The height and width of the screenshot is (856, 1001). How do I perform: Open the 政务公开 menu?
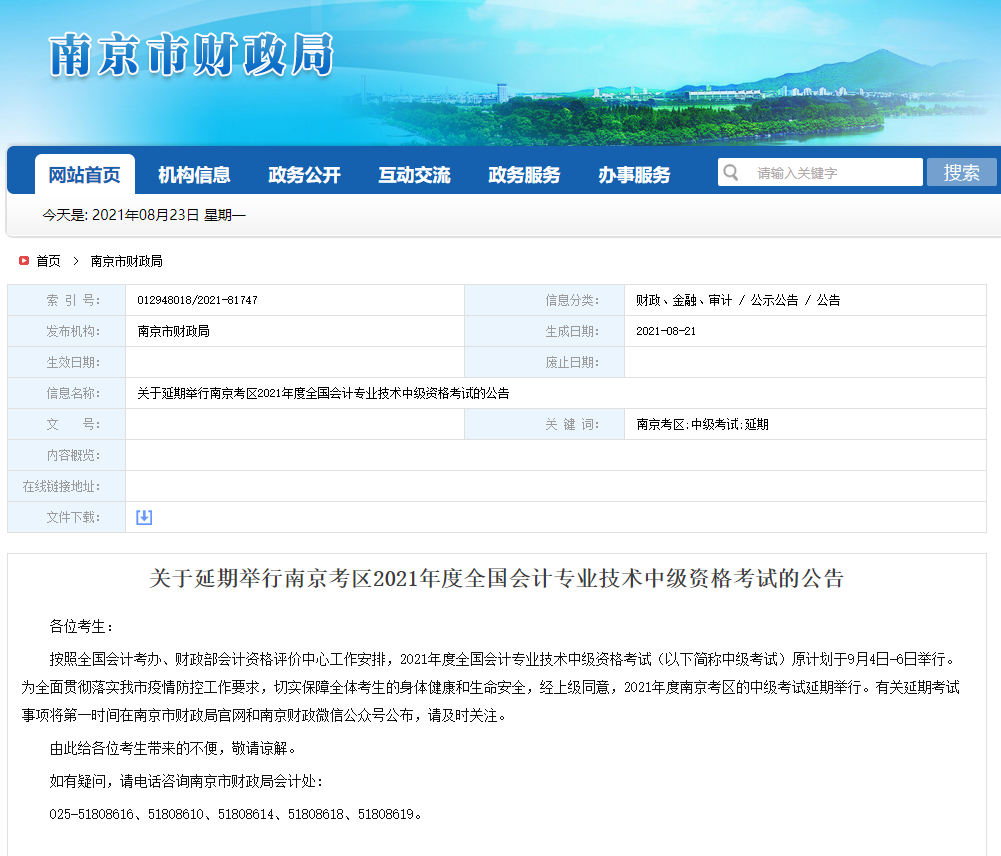(304, 175)
